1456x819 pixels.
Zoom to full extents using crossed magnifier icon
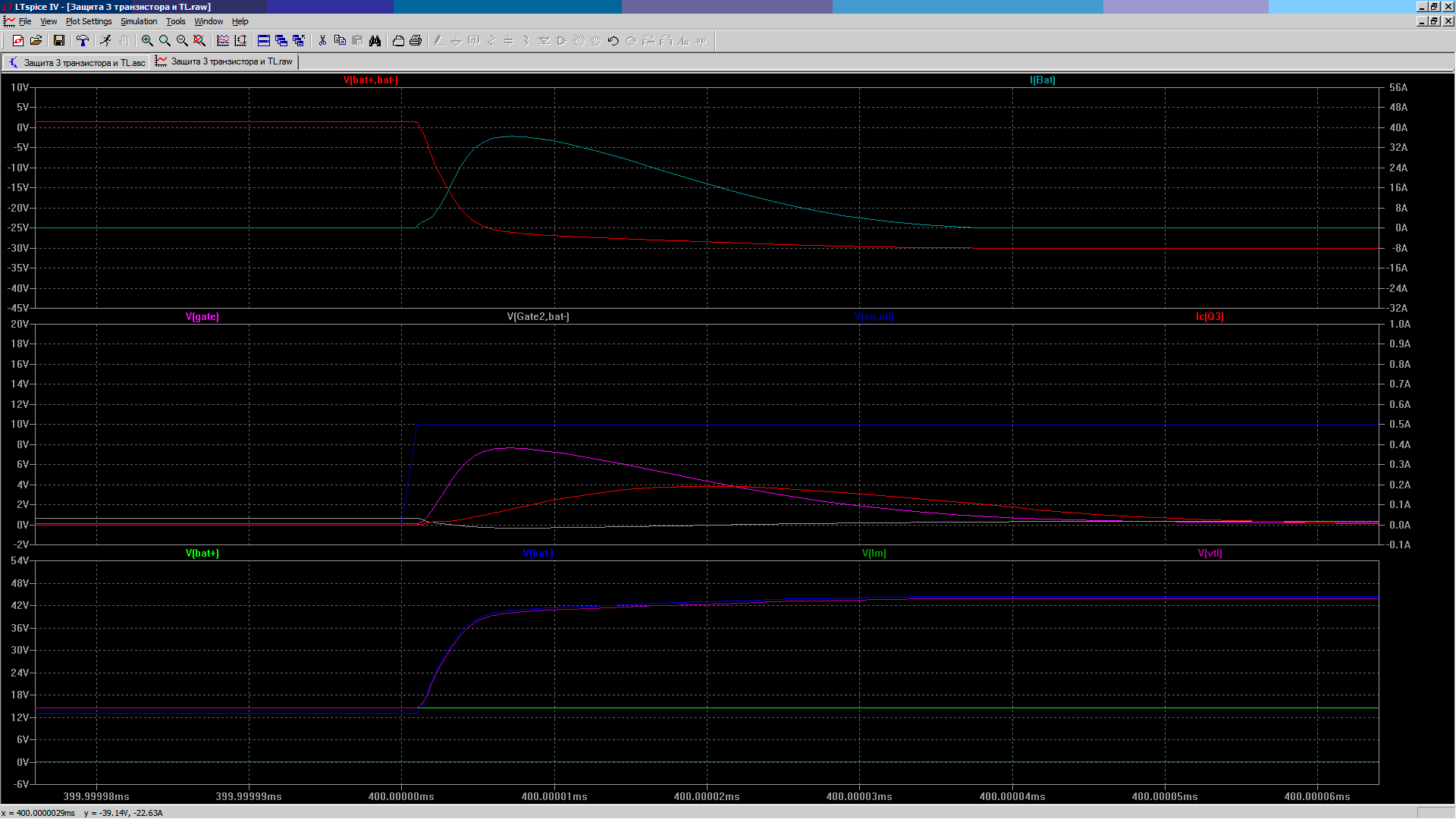click(199, 41)
